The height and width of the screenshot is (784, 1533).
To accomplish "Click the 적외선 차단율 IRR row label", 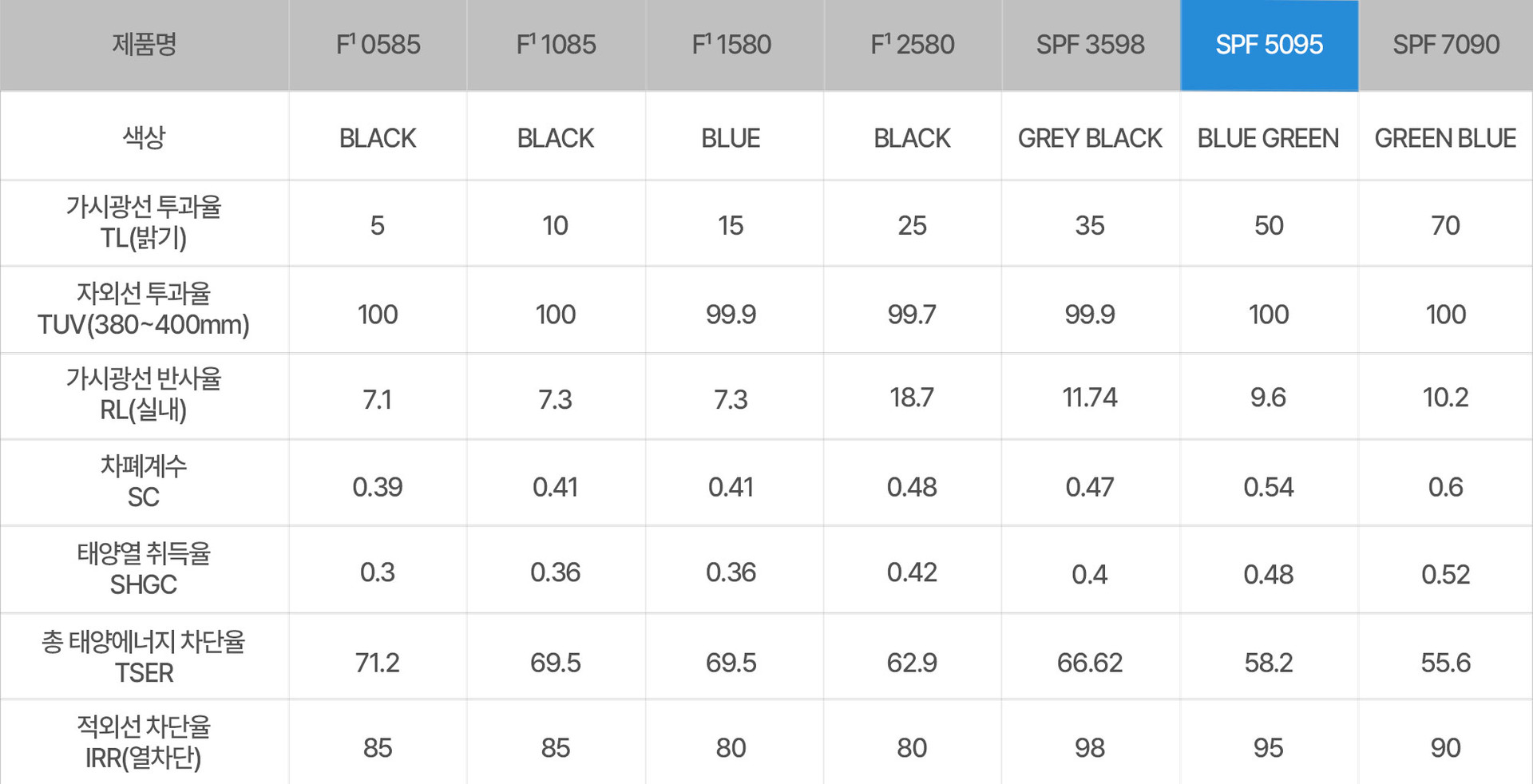I will 145,742.
